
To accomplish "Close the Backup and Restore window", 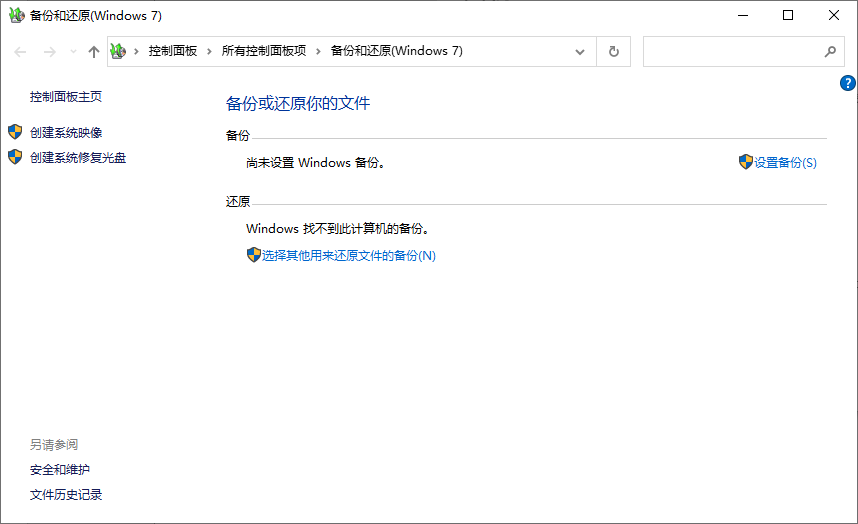I will point(834,15).
